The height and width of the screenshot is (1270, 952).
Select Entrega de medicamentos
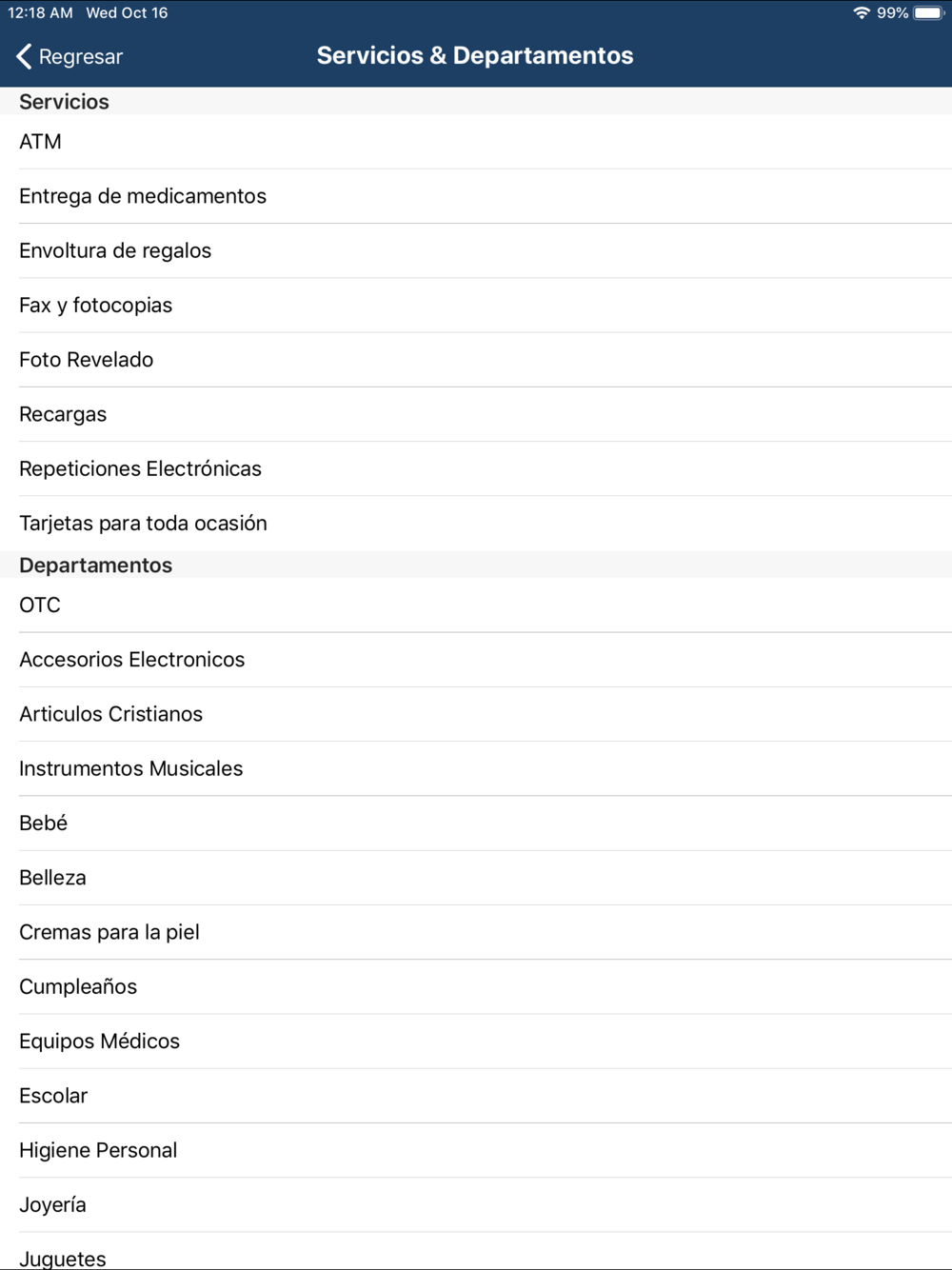pyautogui.click(x=476, y=196)
